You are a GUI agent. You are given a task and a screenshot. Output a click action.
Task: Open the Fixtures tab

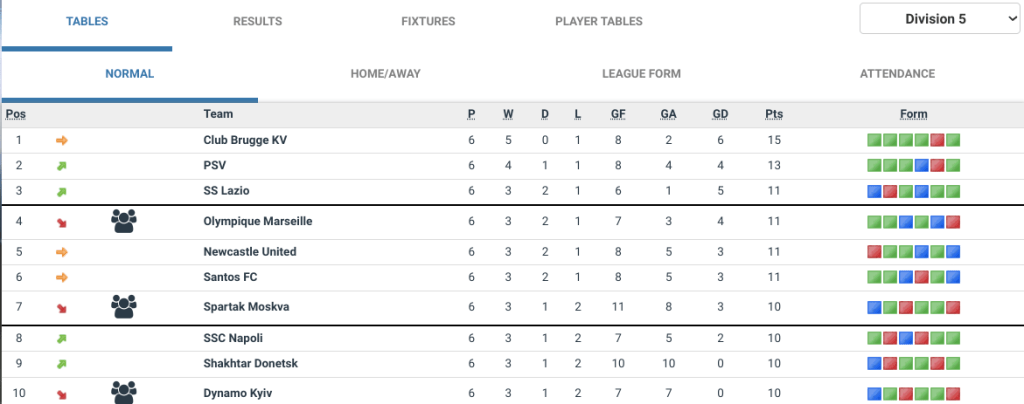pyautogui.click(x=427, y=21)
